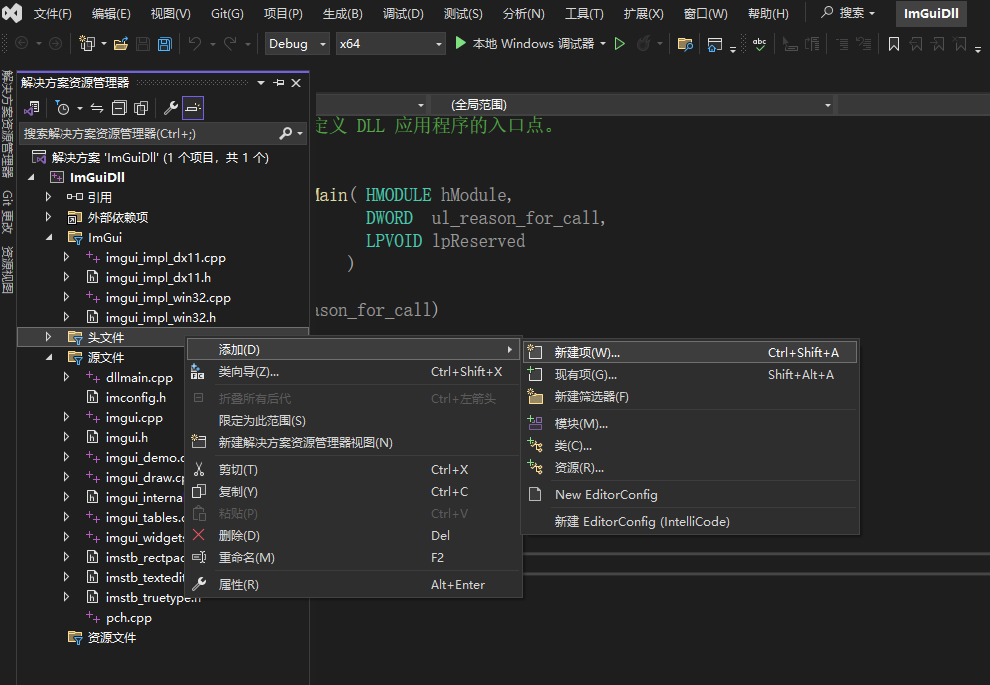Switch between solution and folder views icon
The image size is (990, 685).
click(x=32, y=108)
